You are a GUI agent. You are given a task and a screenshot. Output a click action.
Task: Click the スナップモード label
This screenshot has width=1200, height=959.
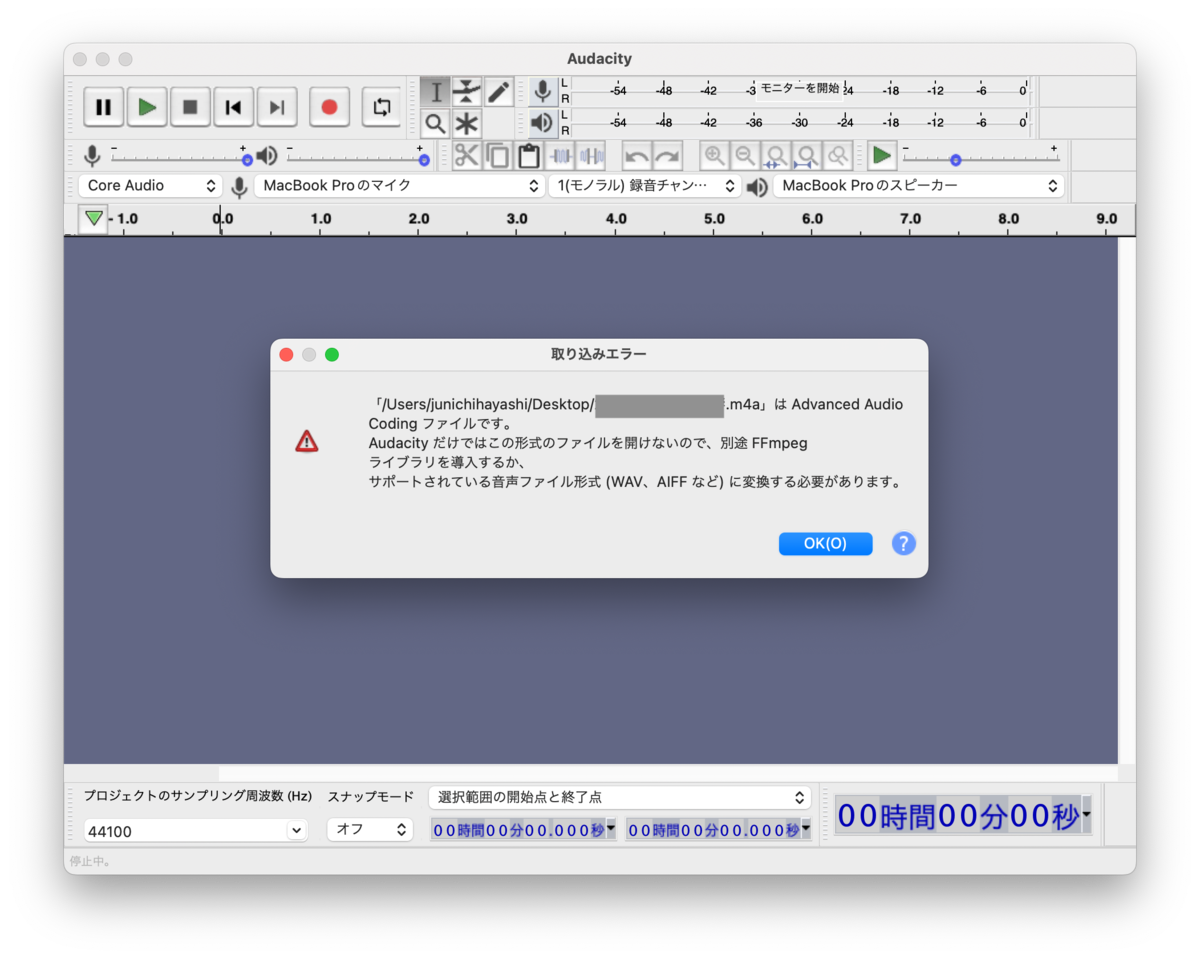tap(370, 797)
